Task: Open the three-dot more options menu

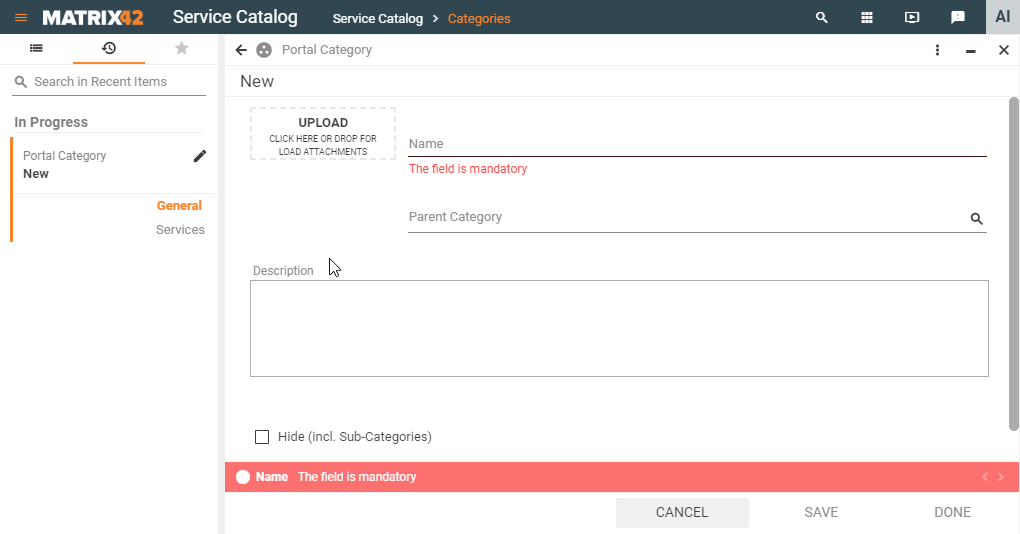Action: [937, 50]
